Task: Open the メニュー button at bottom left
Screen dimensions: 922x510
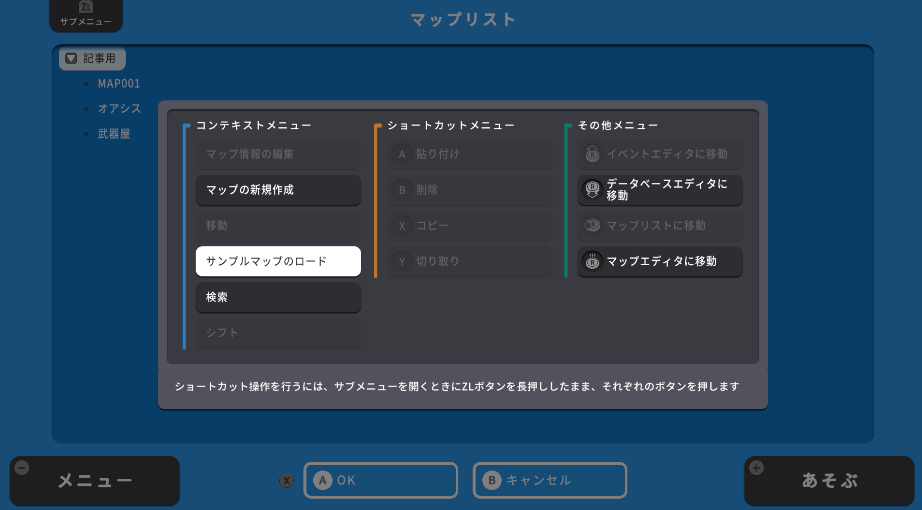Action: click(95, 481)
